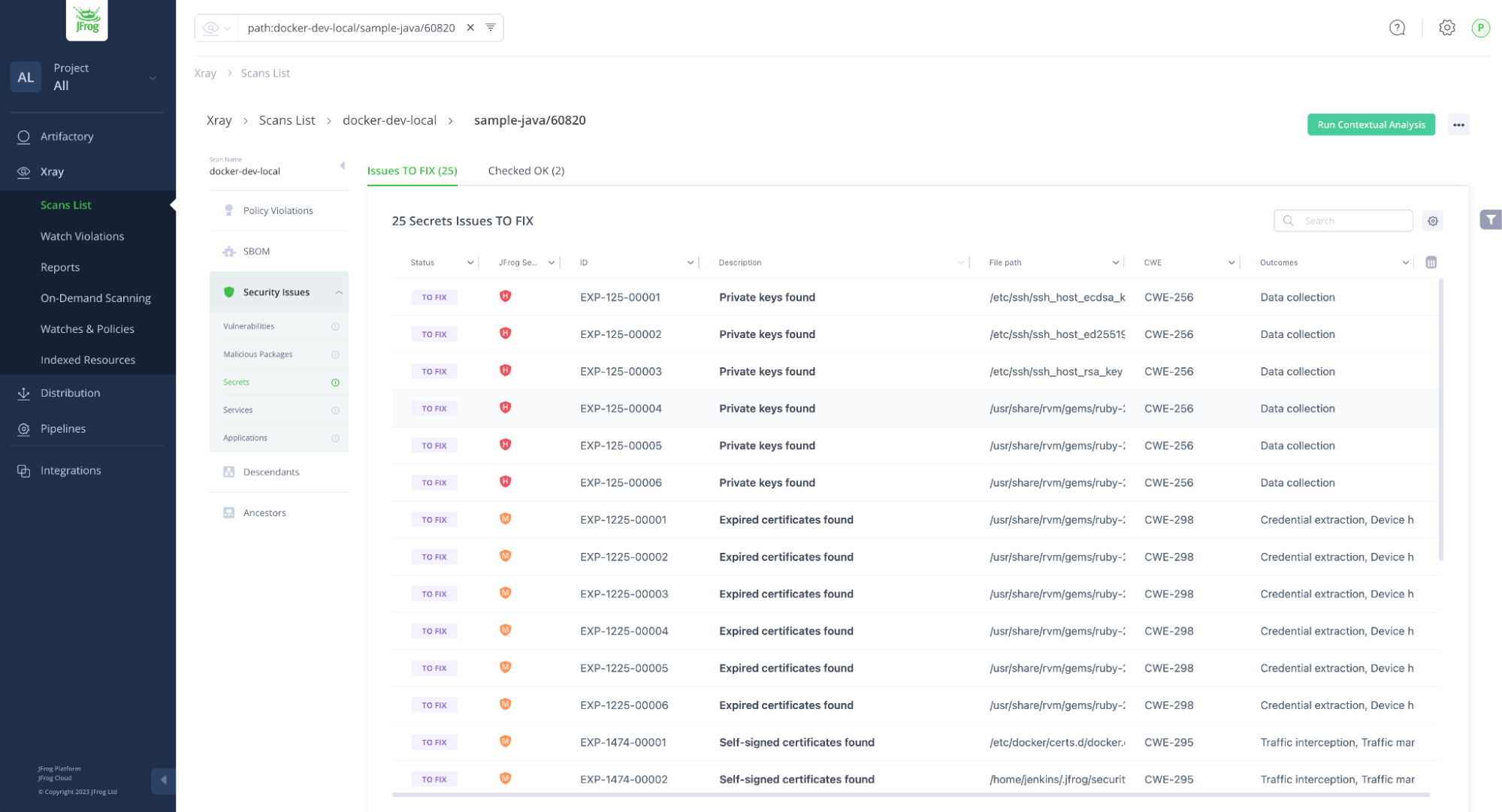
Task: Click the Run Contextual Analysis button
Action: click(1371, 124)
